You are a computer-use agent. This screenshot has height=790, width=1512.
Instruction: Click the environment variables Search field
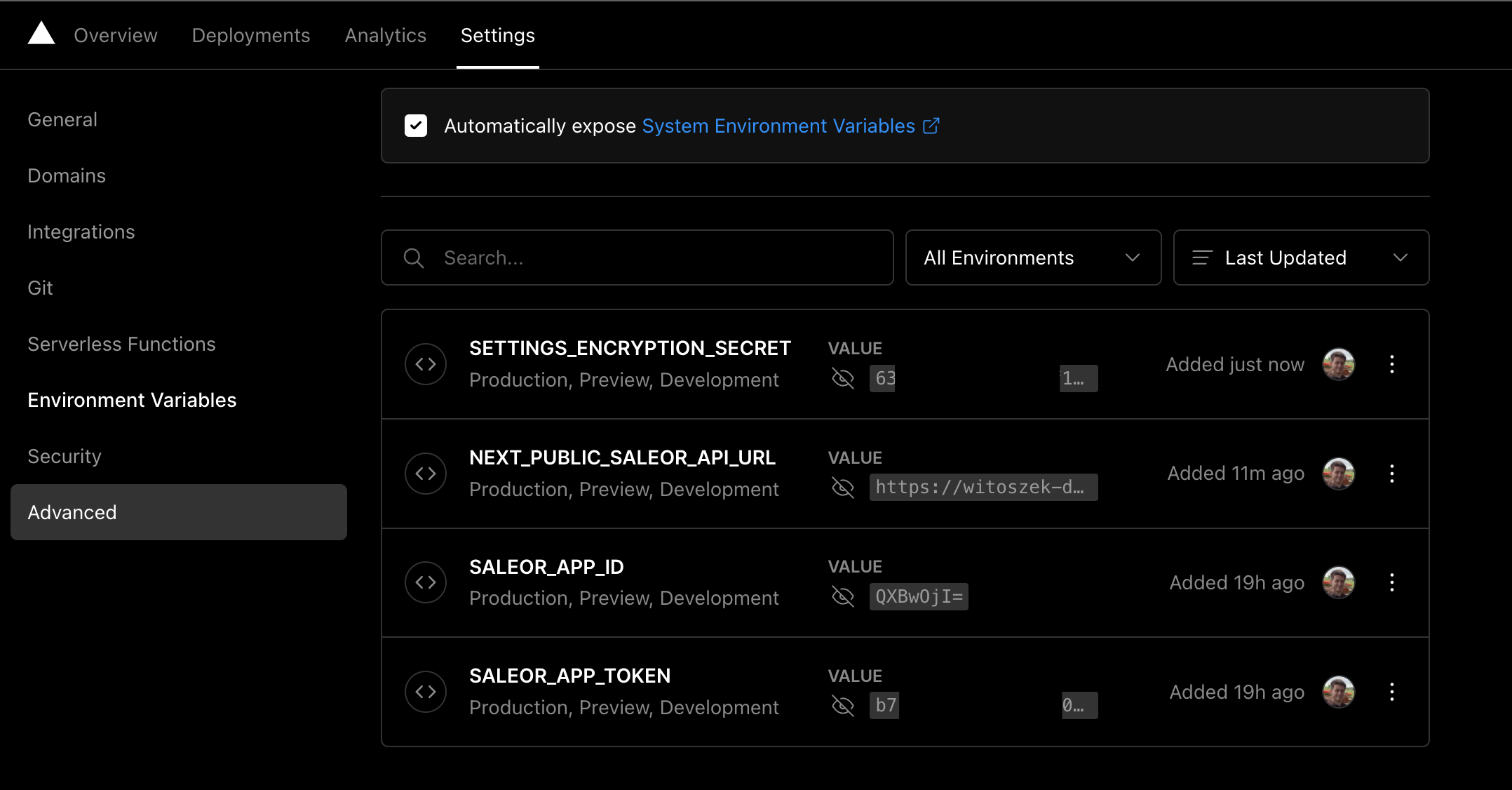click(637, 257)
